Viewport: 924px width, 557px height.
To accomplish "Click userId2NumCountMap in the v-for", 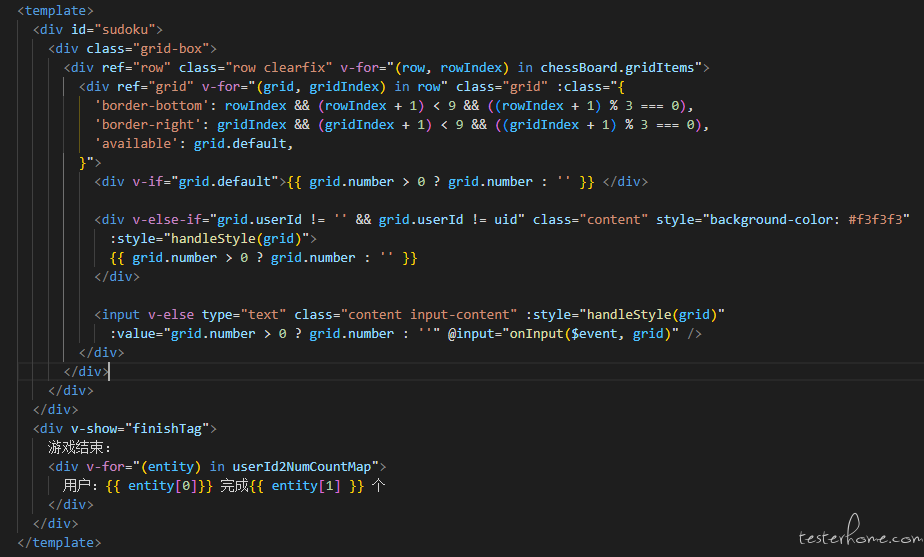I will 301,466.
